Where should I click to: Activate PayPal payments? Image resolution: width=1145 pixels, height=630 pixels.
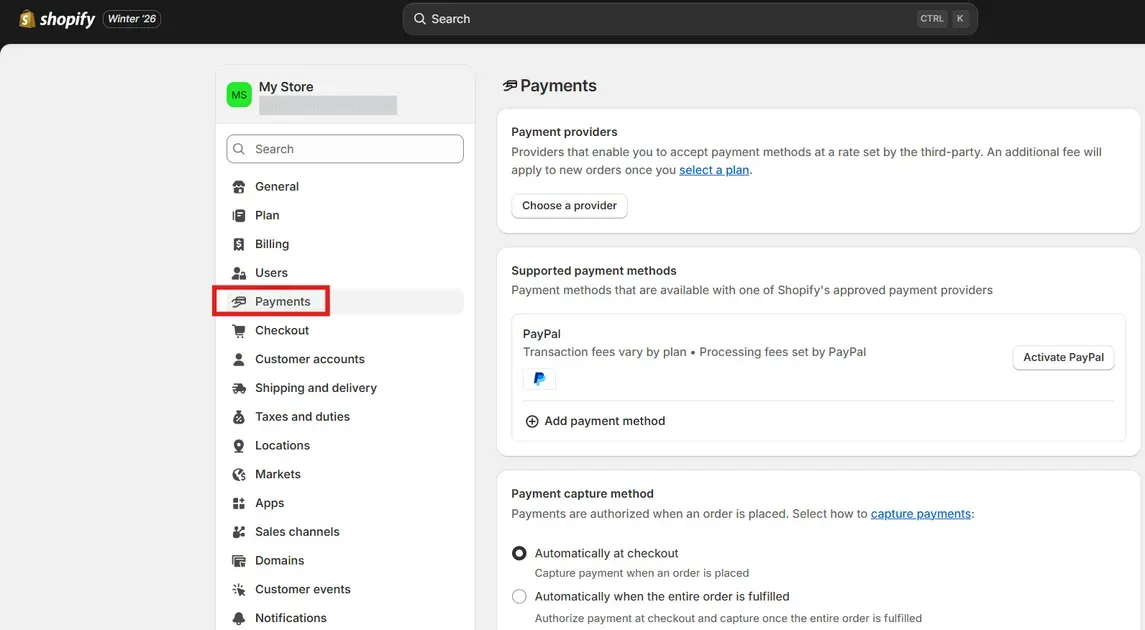coord(1063,357)
